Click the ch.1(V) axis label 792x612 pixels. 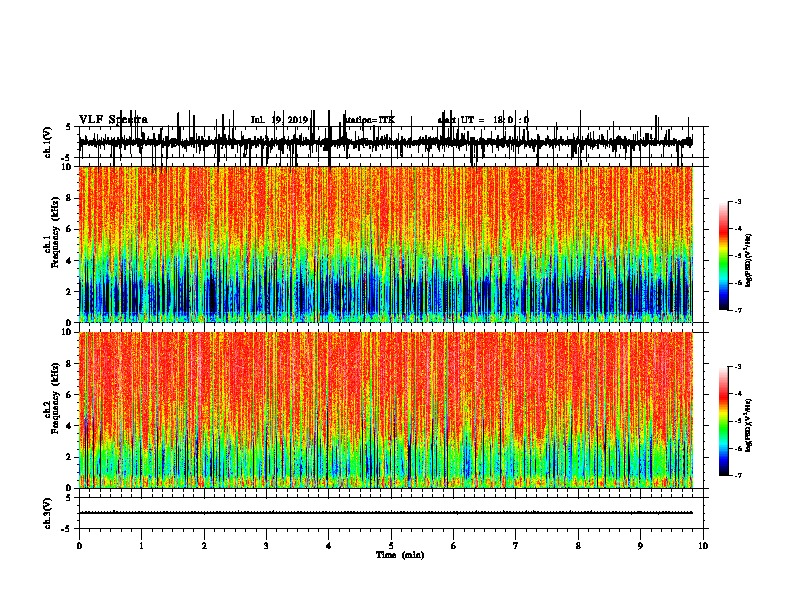[x=48, y=142]
